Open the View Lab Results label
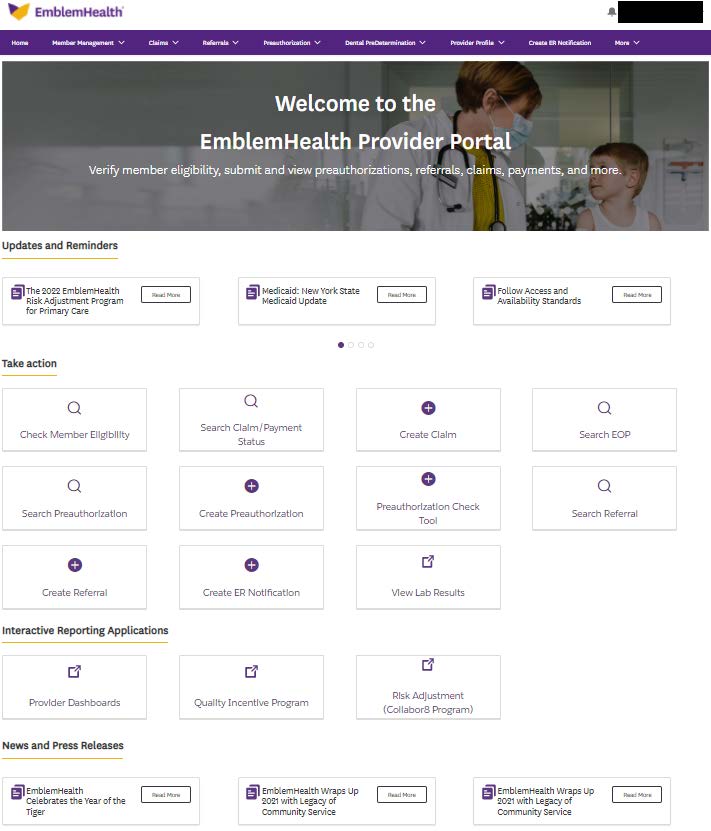711x831 pixels. tap(428, 593)
